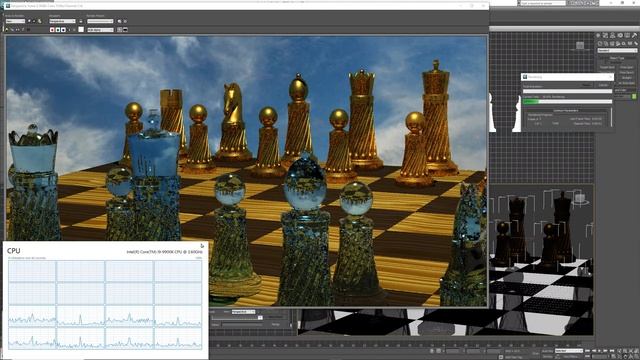Click the Clear image icon in render window
The image size is (640, 360).
coord(28,30)
